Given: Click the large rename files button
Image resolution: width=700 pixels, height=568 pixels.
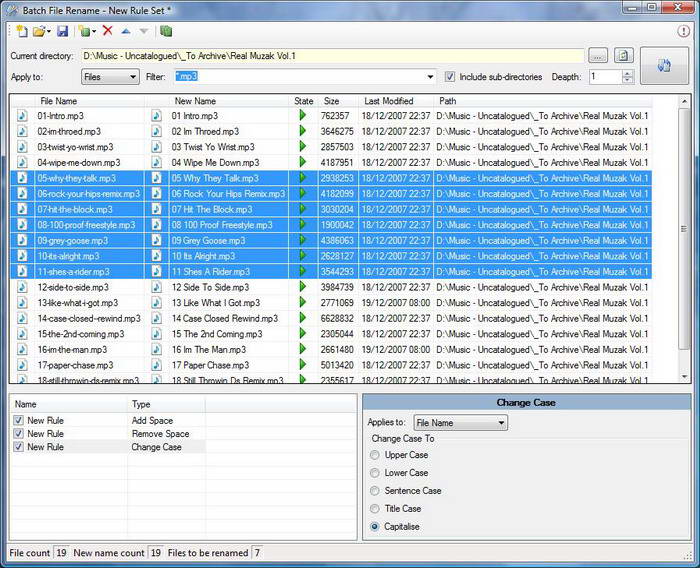Looking at the screenshot, I should click(x=664, y=66).
